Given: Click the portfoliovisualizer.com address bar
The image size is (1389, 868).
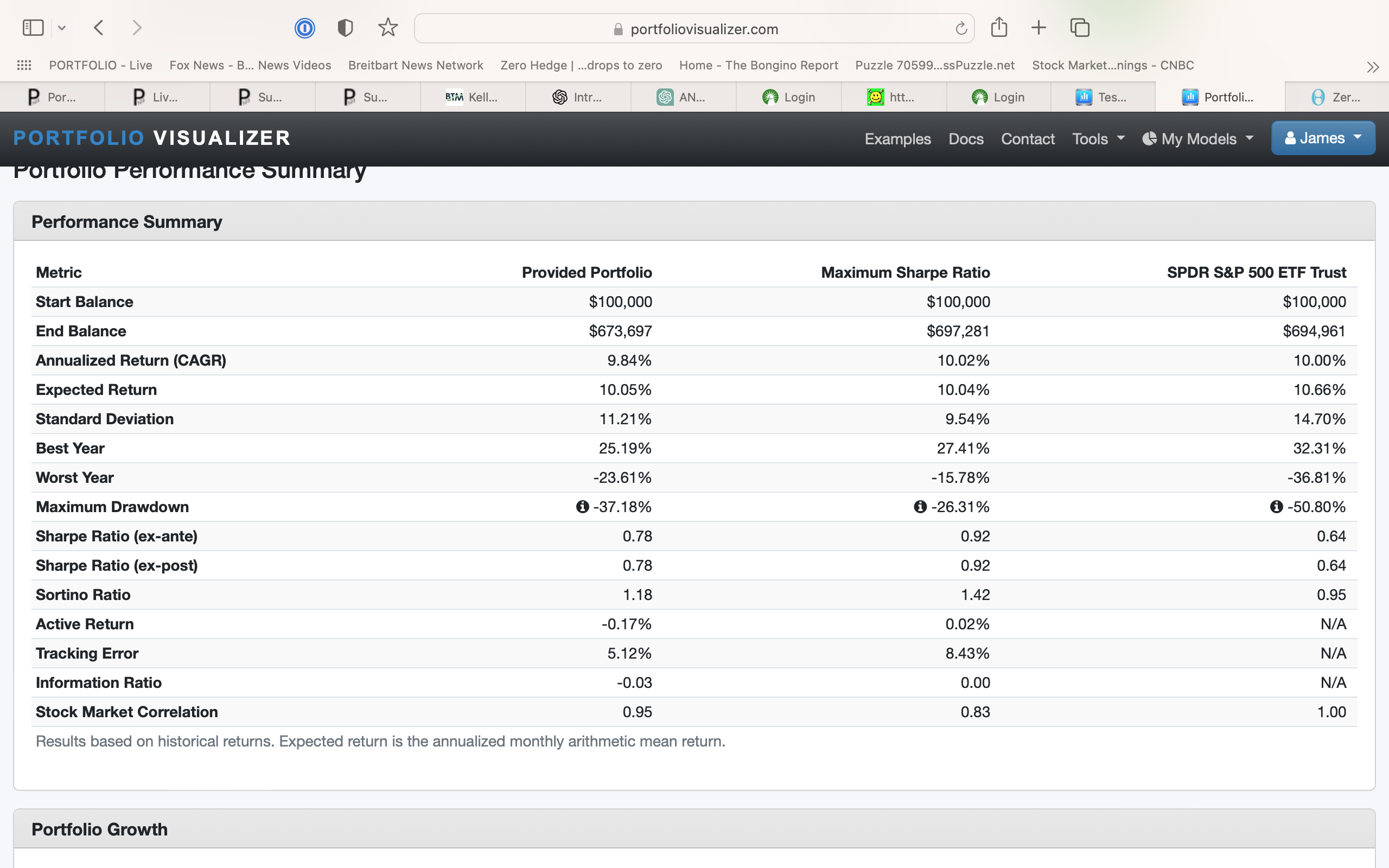Looking at the screenshot, I should (694, 29).
